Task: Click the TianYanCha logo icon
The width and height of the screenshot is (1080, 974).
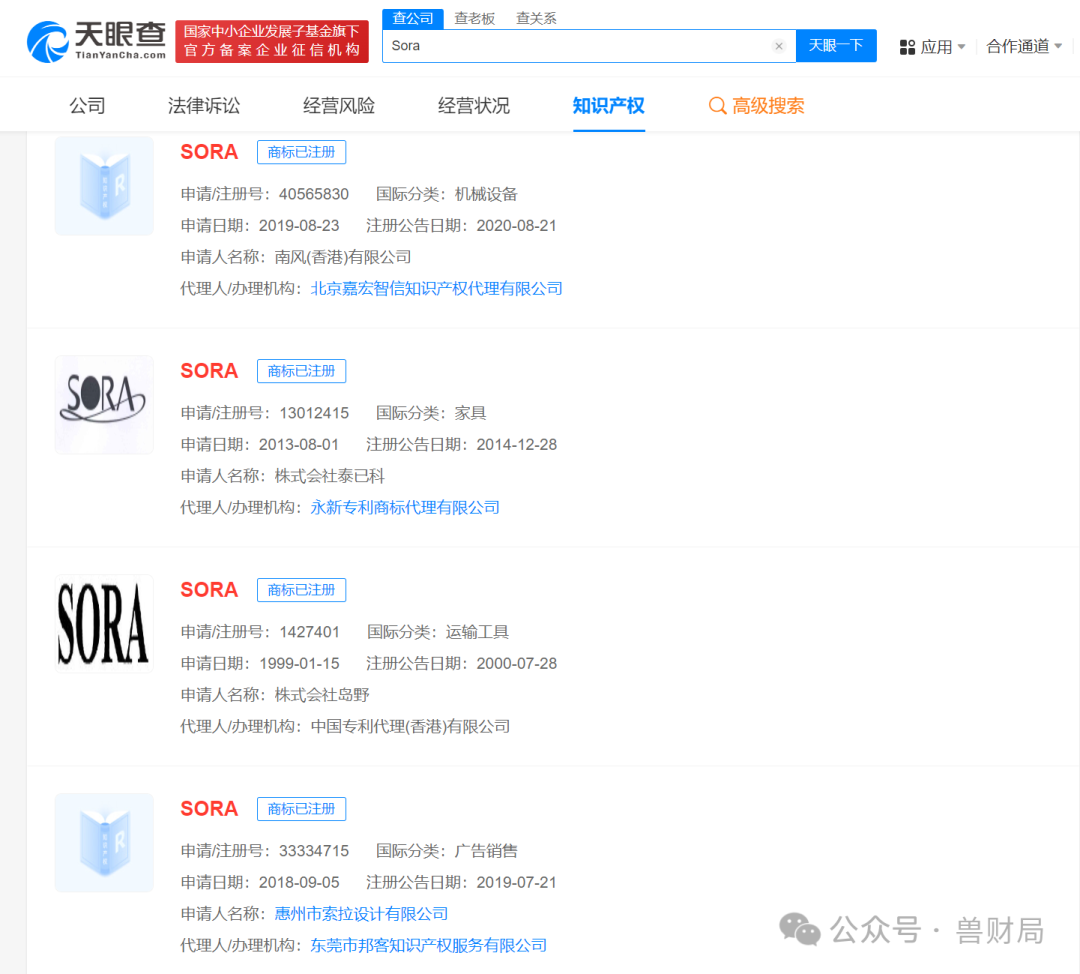Action: 48,42
